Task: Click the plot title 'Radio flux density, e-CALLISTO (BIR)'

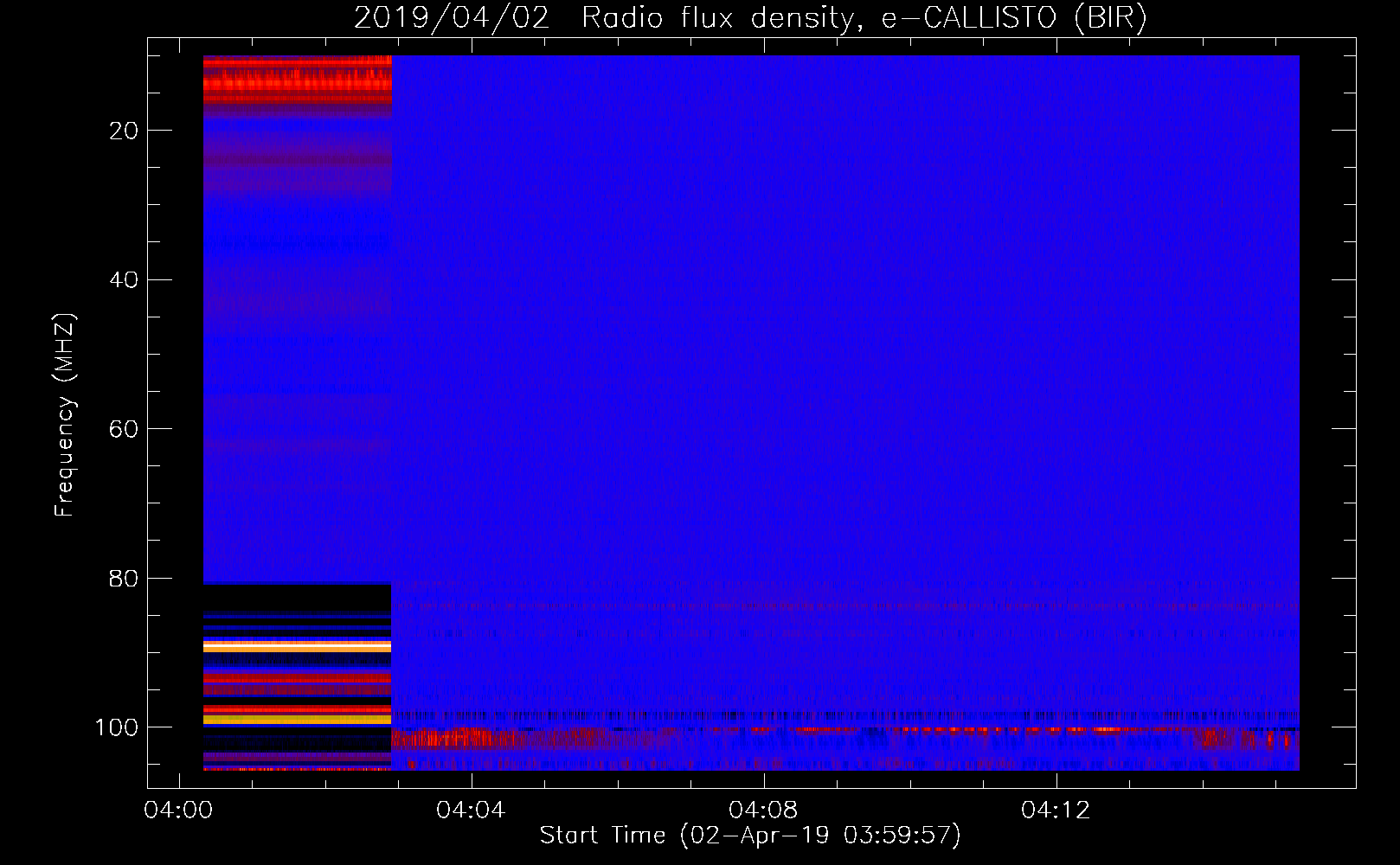Action: [x=864, y=17]
